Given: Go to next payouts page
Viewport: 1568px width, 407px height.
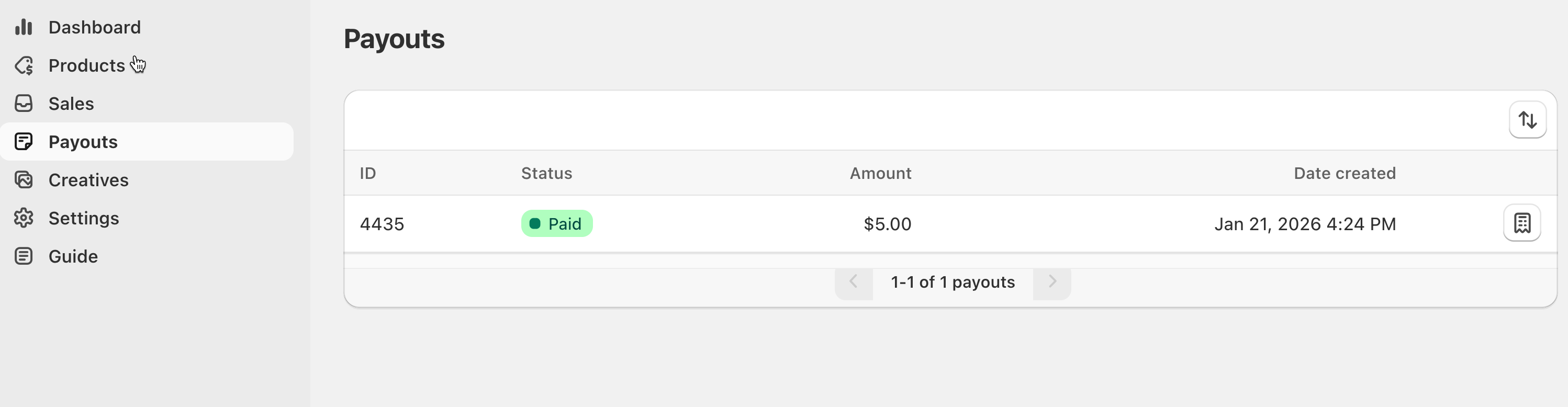Looking at the screenshot, I should 1052,282.
